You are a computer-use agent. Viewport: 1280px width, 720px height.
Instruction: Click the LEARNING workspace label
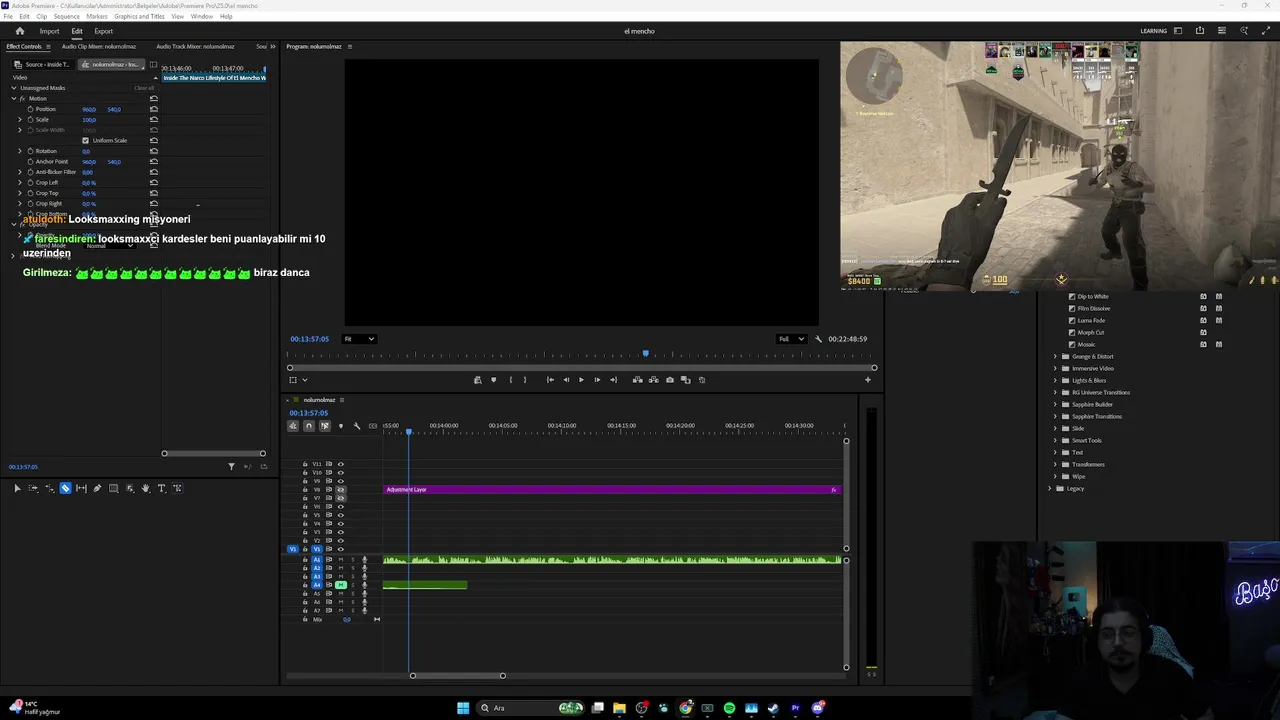pyautogui.click(x=1153, y=31)
